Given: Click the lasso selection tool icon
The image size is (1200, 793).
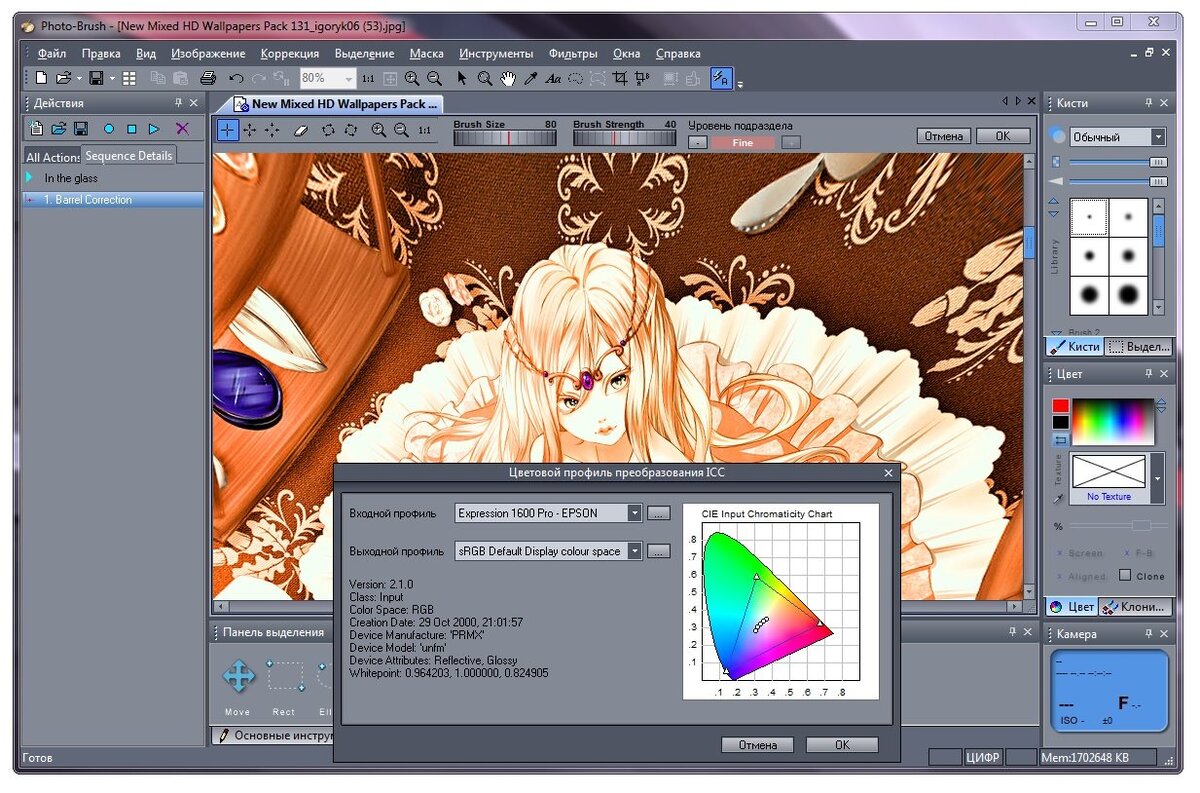Looking at the screenshot, I should coord(576,78).
